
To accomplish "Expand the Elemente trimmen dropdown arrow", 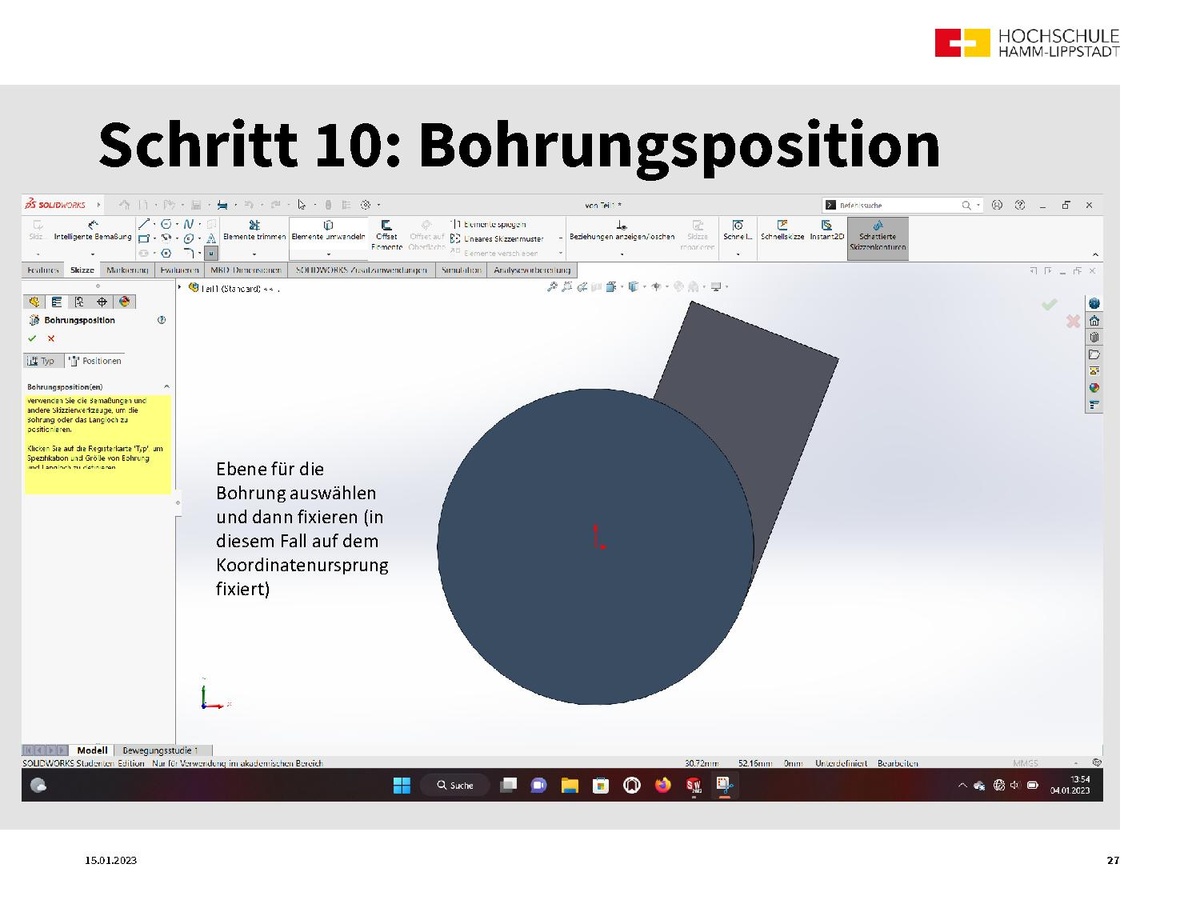I will [x=254, y=254].
